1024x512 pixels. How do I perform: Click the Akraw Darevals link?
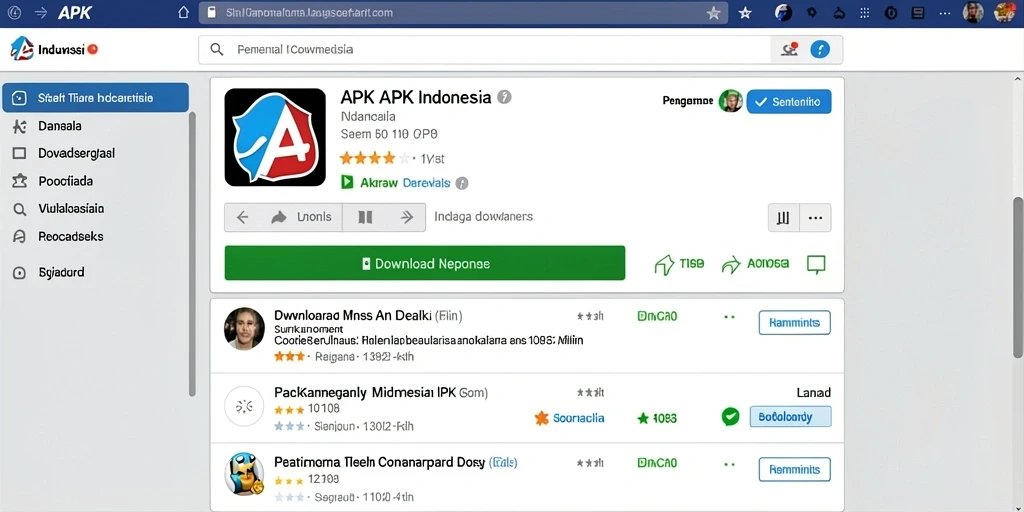[405, 184]
